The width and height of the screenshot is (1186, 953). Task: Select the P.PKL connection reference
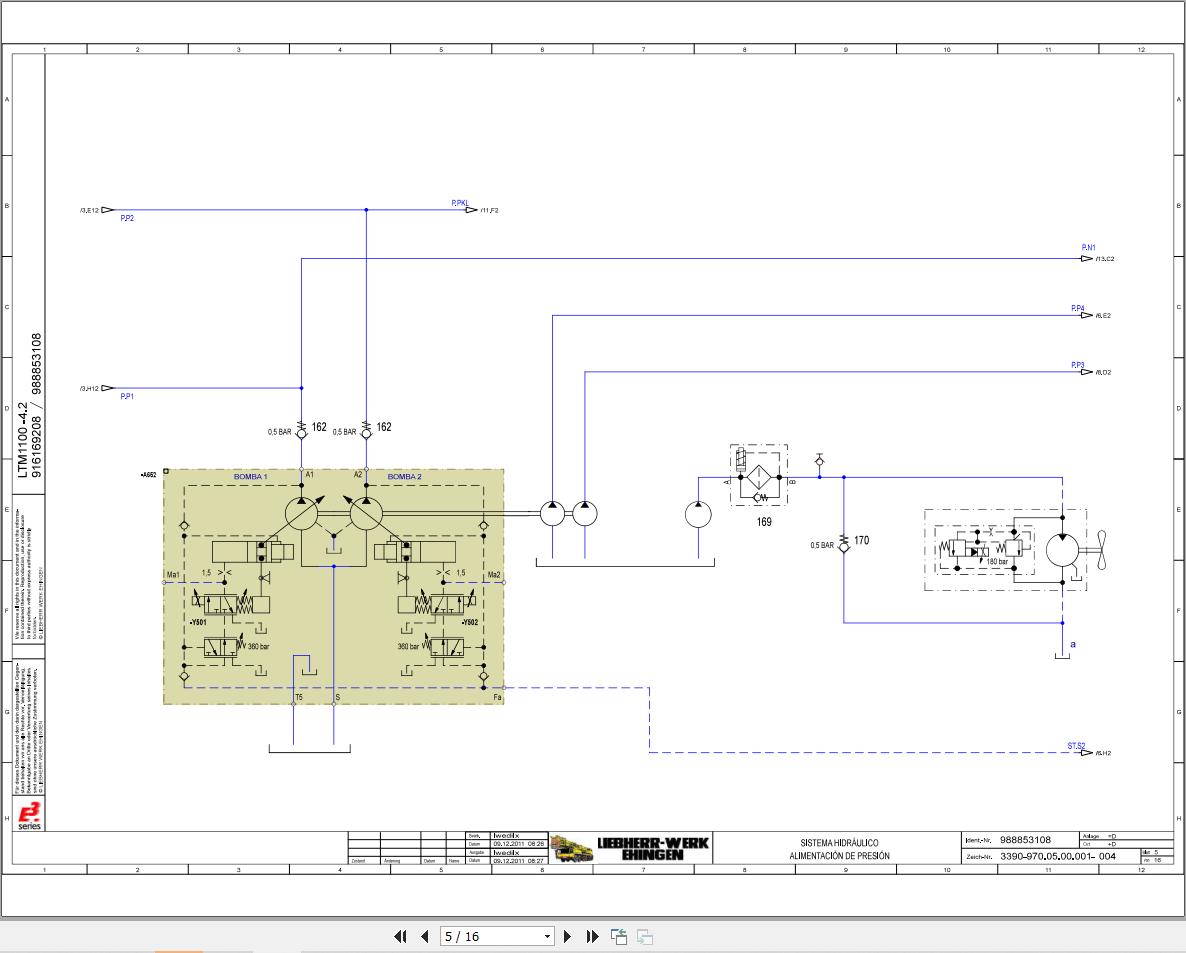pos(460,203)
